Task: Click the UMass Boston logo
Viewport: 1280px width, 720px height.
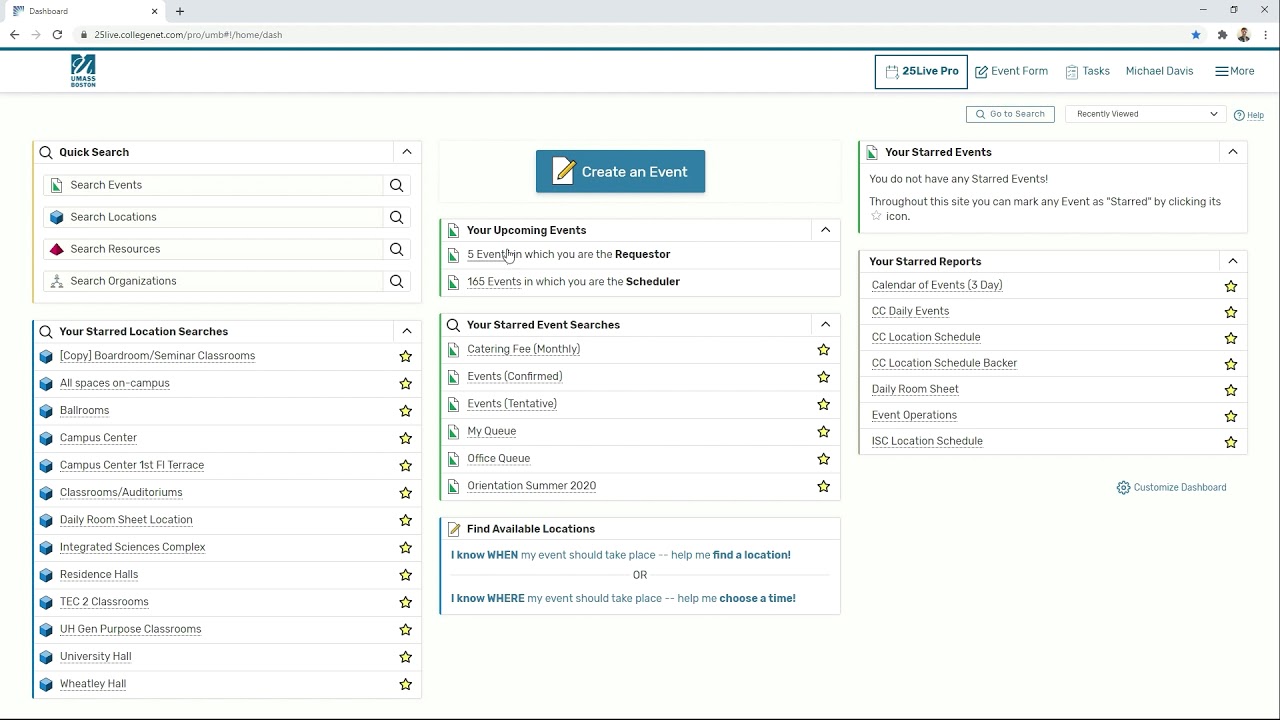Action: 83,71
